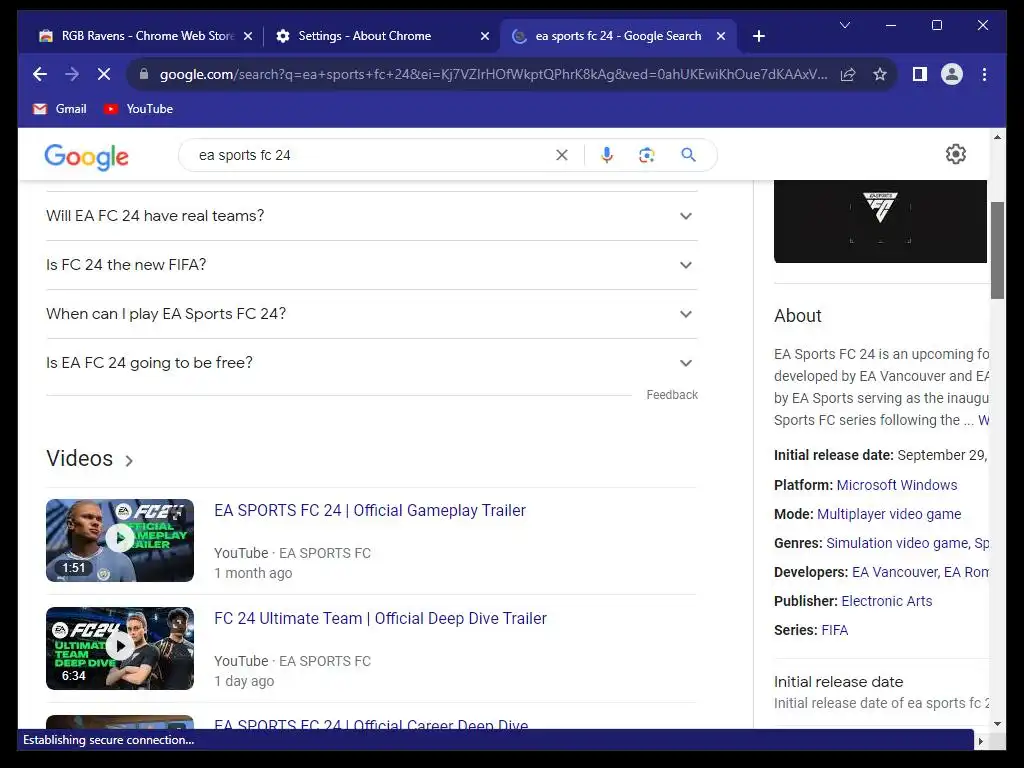Viewport: 1024px width, 768px height.
Task: Open the YouTube bookmark
Action: [x=138, y=109]
